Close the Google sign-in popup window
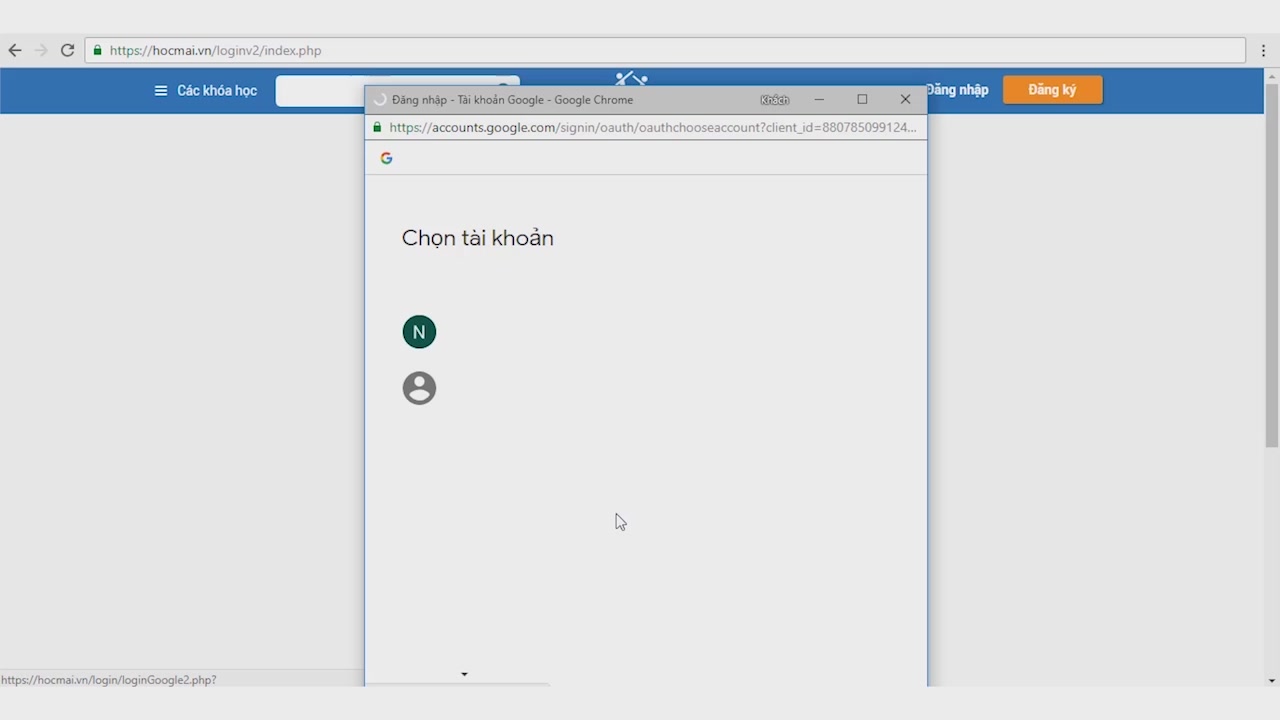The width and height of the screenshot is (1280, 720). pos(905,99)
